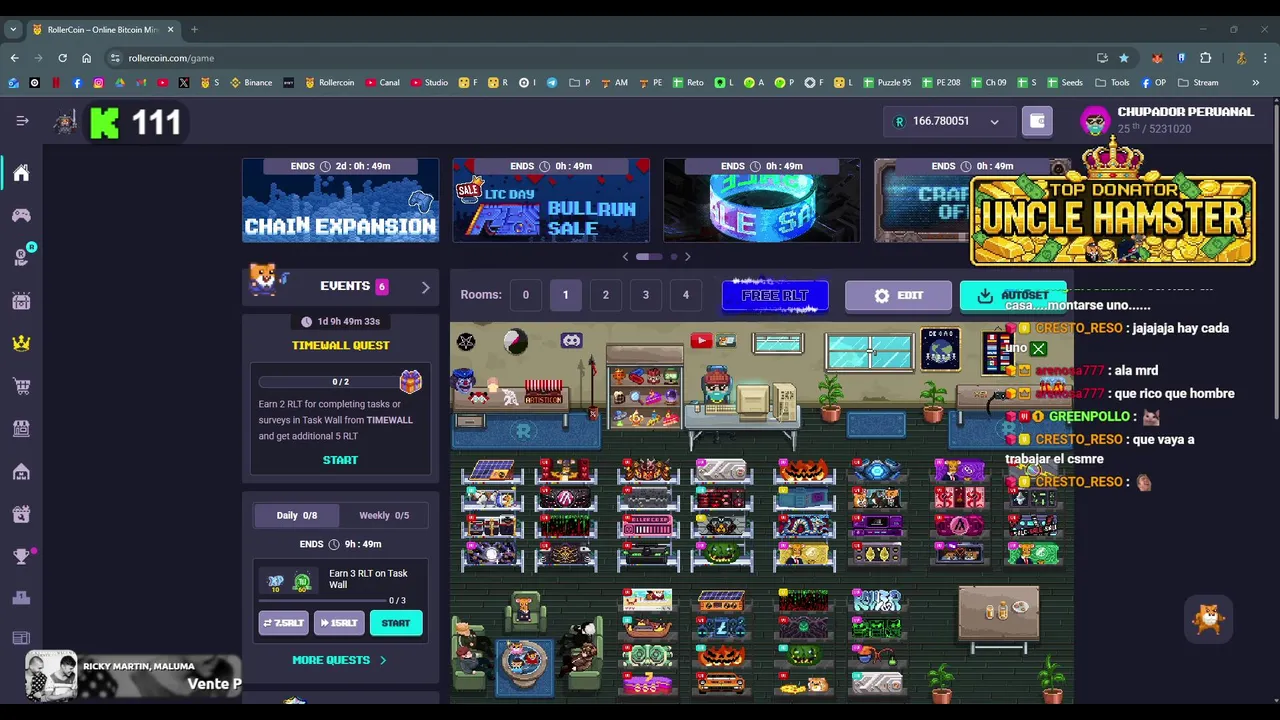Go to next banner slide arrow
1280x720 pixels.
pyautogui.click(x=687, y=257)
